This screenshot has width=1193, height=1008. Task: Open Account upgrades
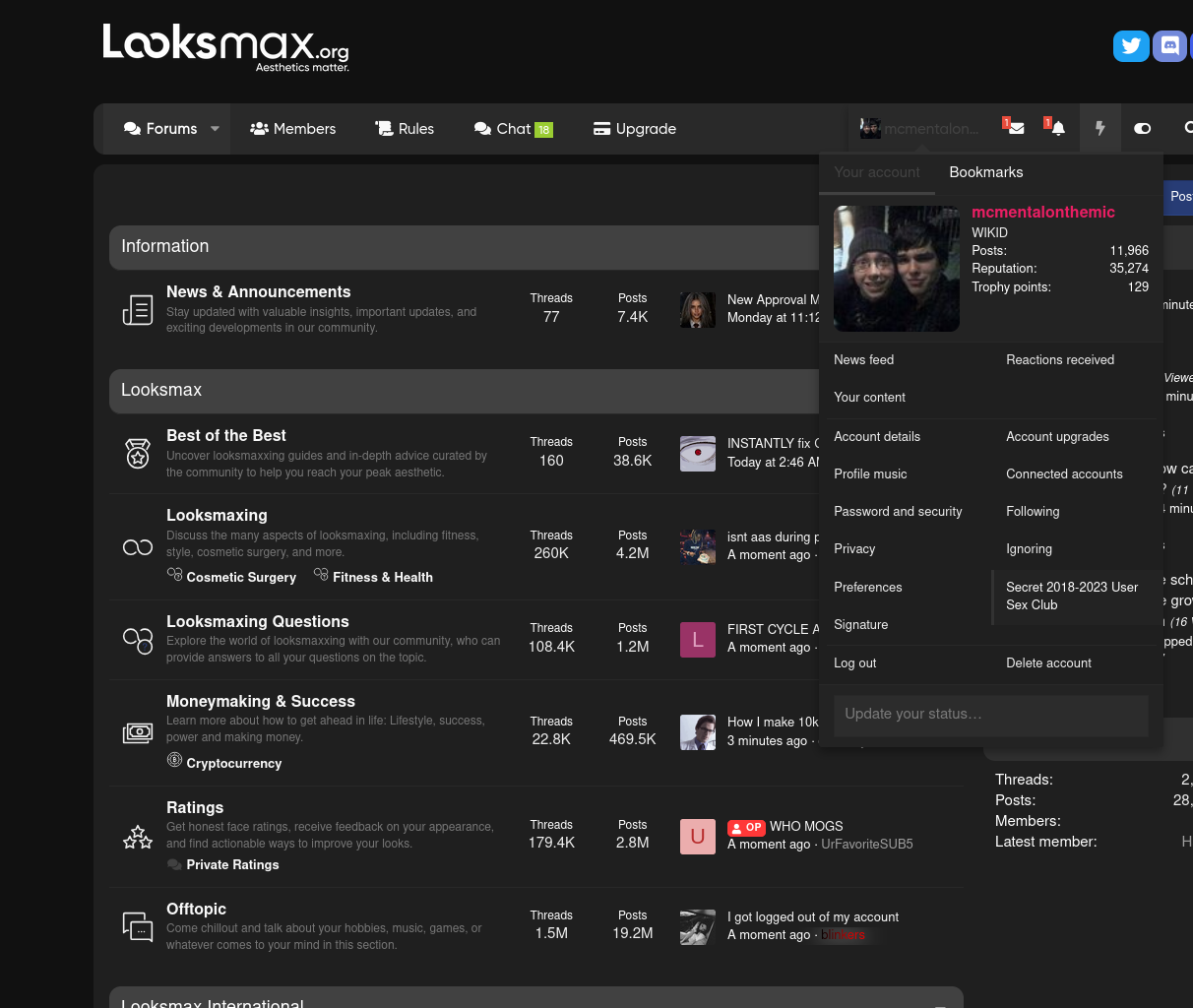click(x=1057, y=437)
